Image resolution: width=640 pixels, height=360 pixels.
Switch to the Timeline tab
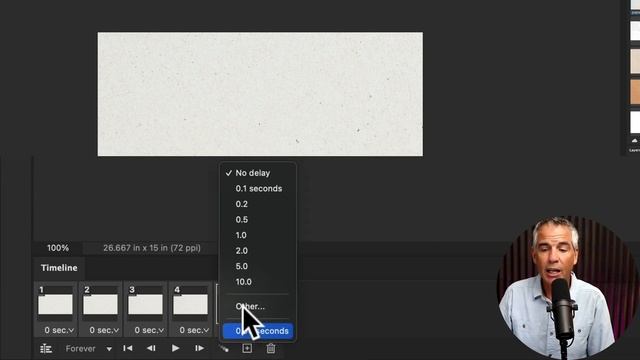pyautogui.click(x=59, y=268)
